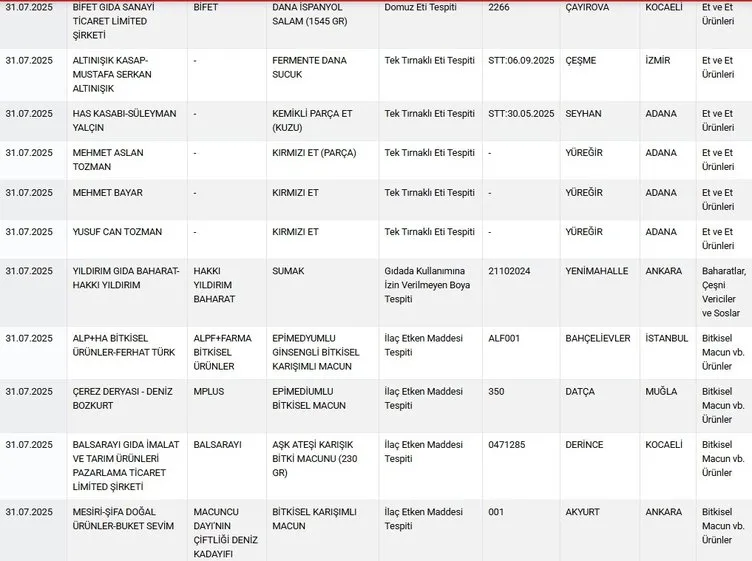Select Baharatlar, Çeşni Vericiler ve Soslar cell
Screen dimensions: 752x561
[724, 292]
